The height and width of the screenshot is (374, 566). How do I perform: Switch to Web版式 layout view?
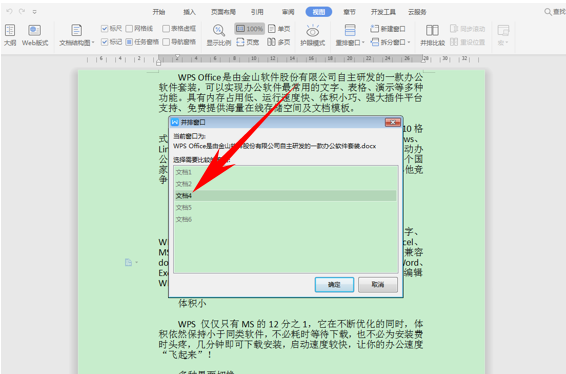35,35
